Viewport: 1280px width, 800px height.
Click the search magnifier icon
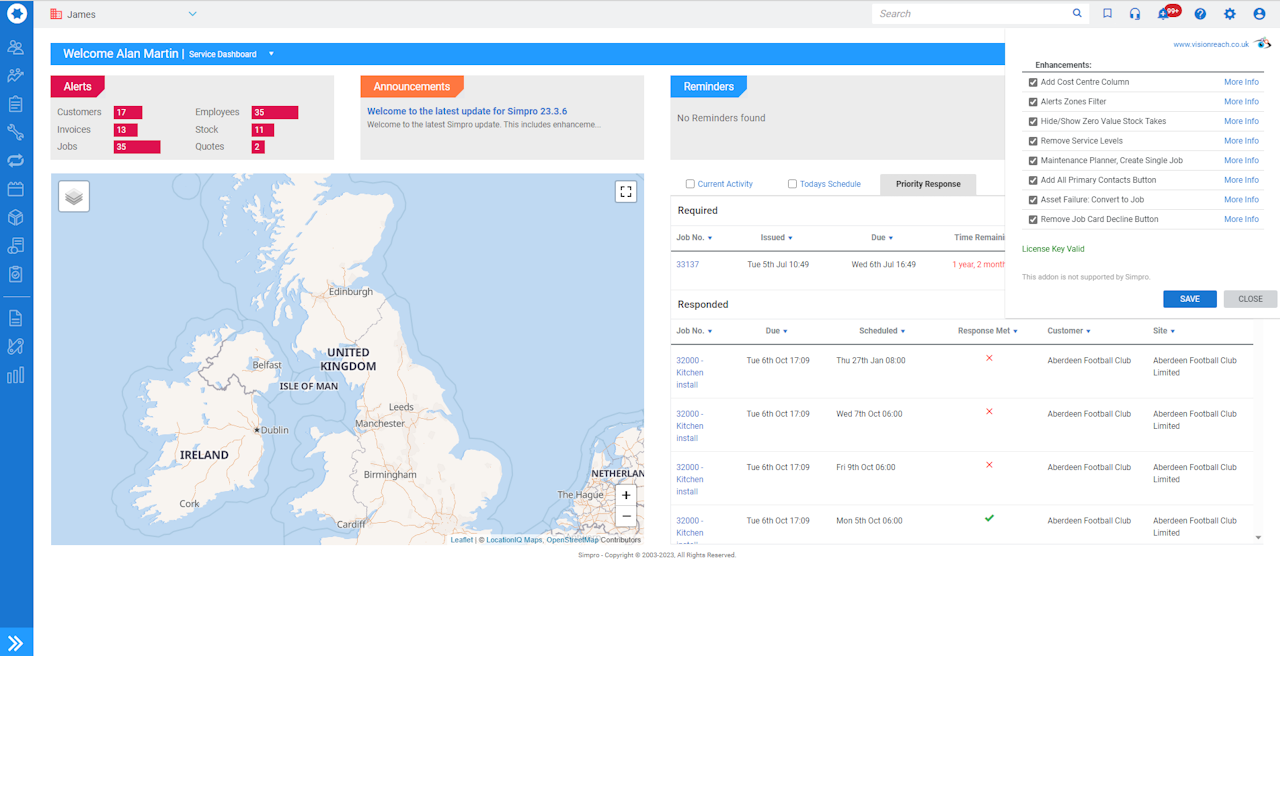[1077, 14]
